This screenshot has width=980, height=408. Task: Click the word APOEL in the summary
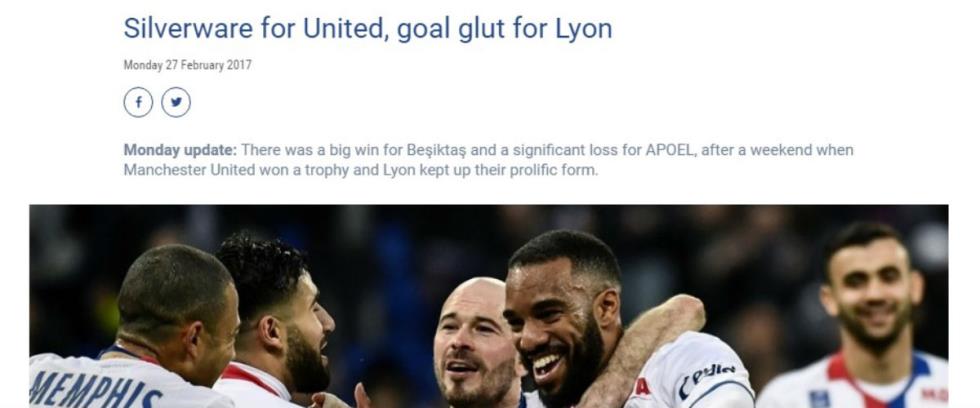pos(669,150)
